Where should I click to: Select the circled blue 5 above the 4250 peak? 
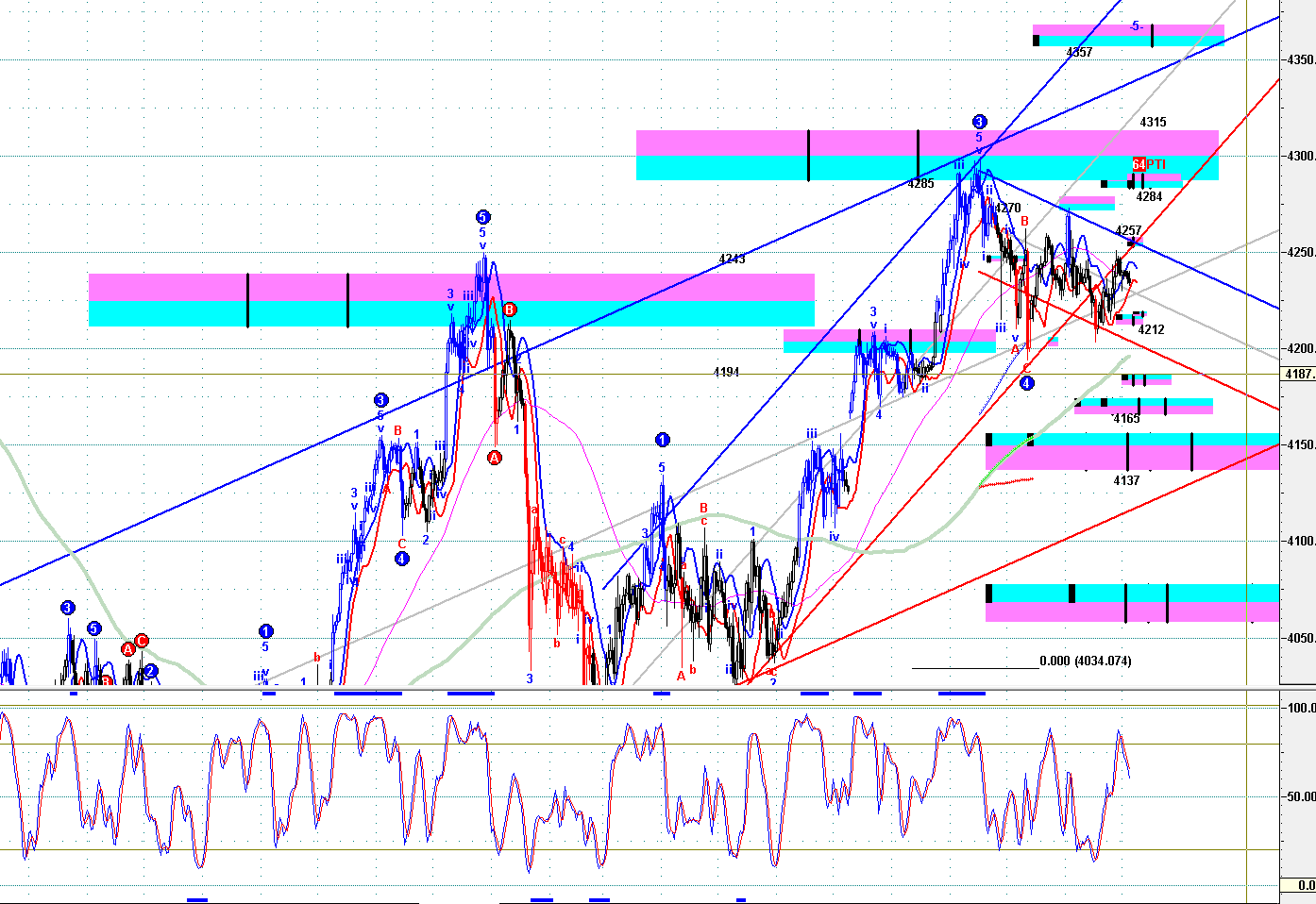click(x=482, y=217)
